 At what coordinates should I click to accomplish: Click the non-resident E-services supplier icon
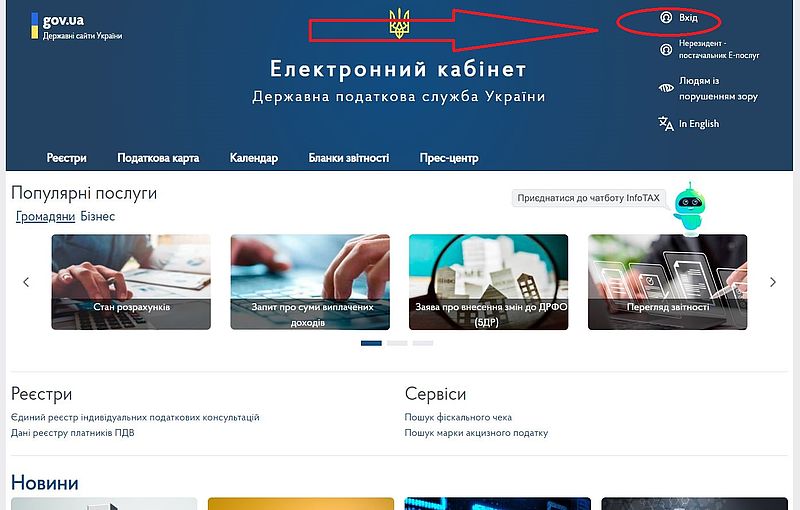tap(666, 49)
